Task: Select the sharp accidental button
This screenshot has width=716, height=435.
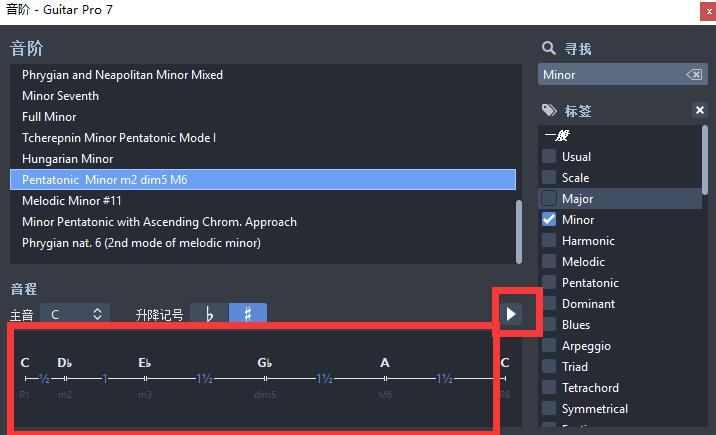Action: (x=248, y=314)
